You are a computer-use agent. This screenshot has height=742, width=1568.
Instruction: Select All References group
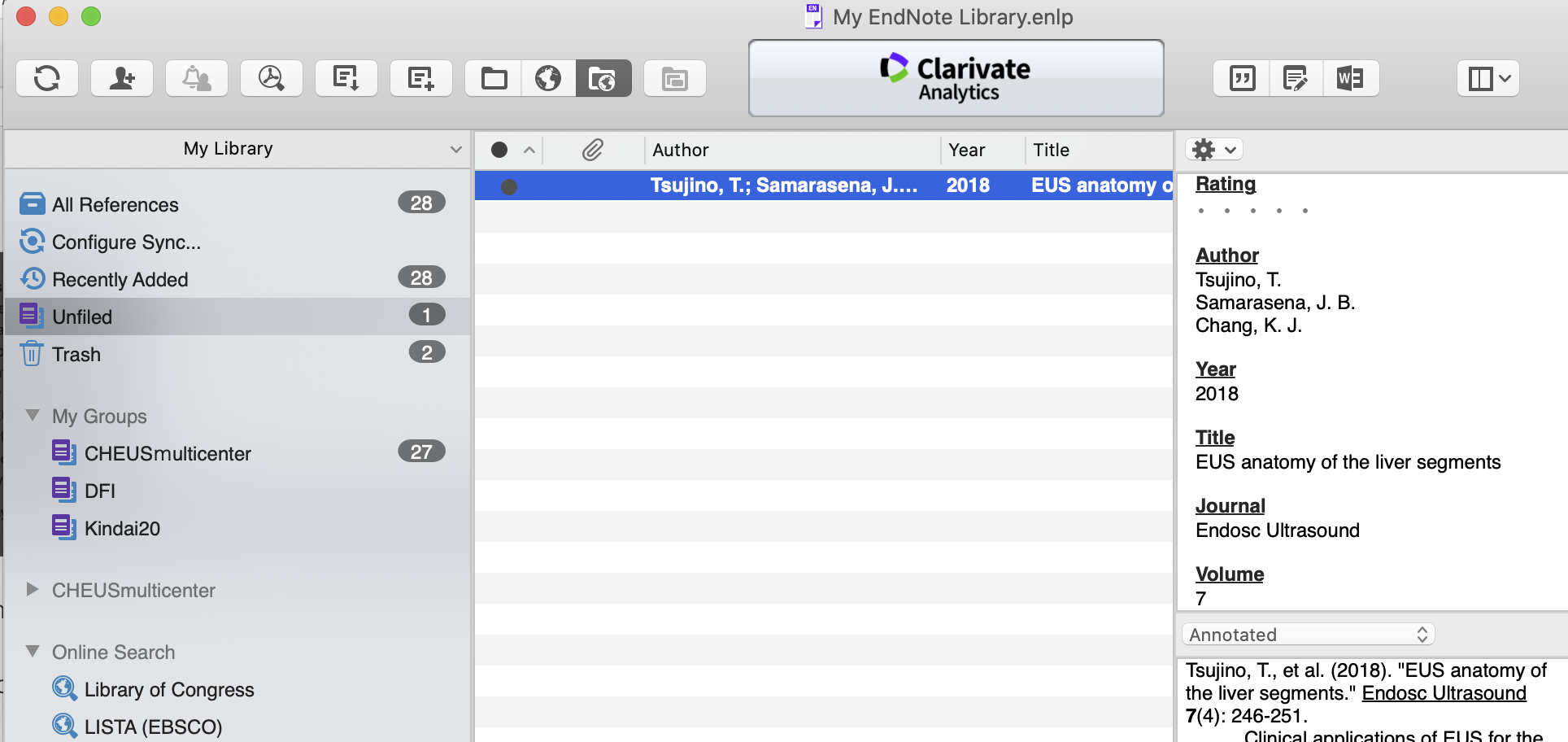(237, 204)
